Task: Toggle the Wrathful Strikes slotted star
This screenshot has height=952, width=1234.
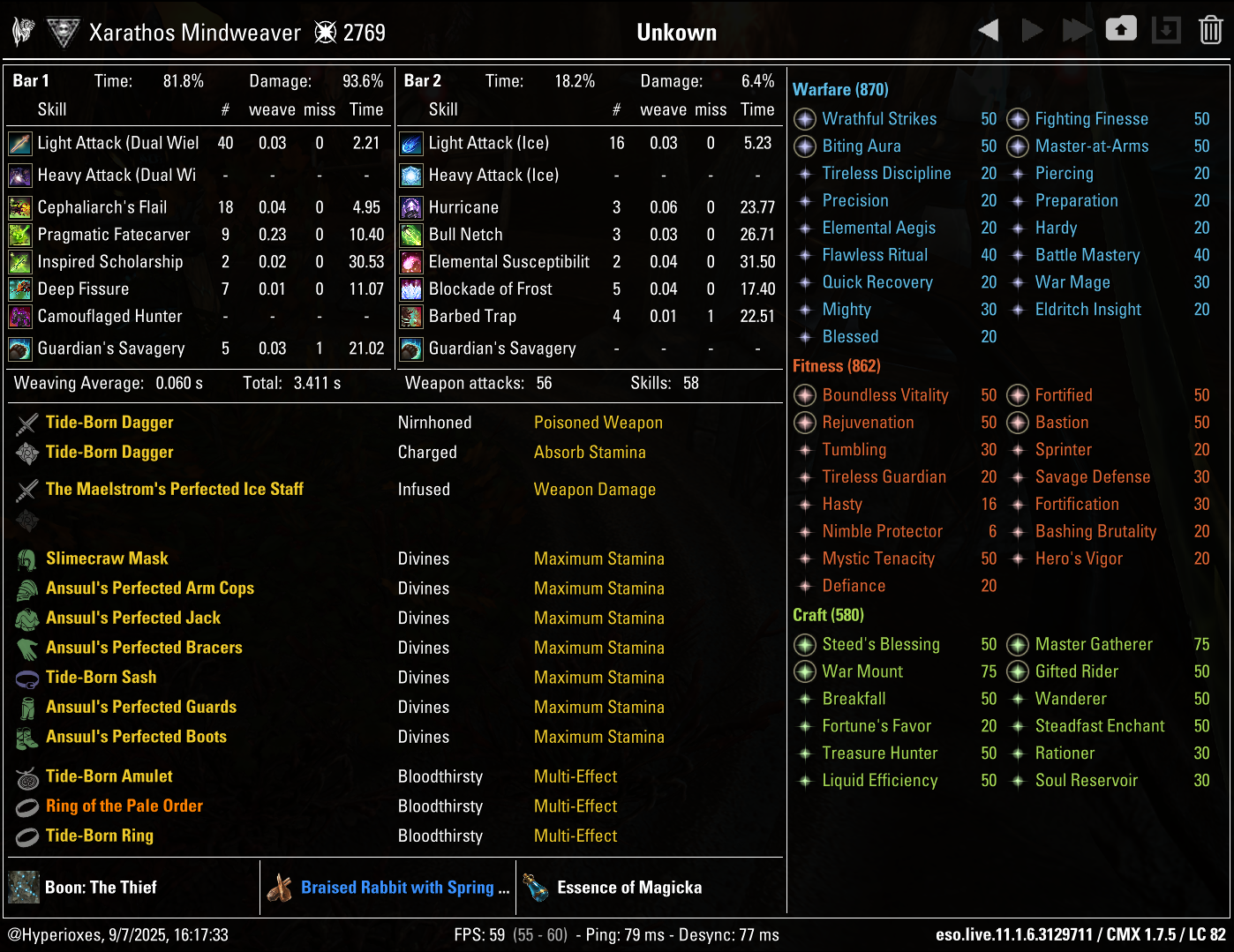Action: (804, 119)
